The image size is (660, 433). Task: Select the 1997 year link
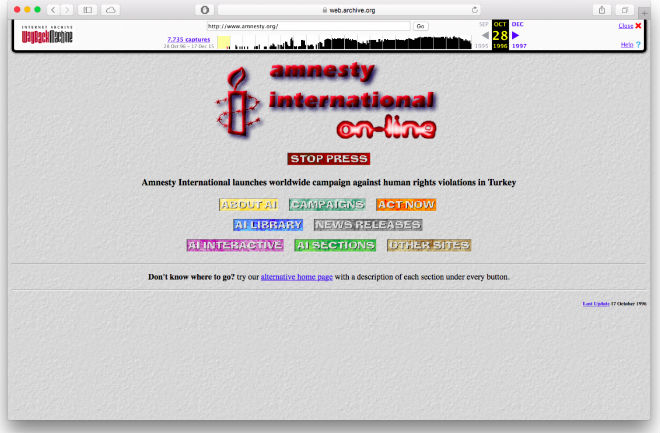pos(519,46)
